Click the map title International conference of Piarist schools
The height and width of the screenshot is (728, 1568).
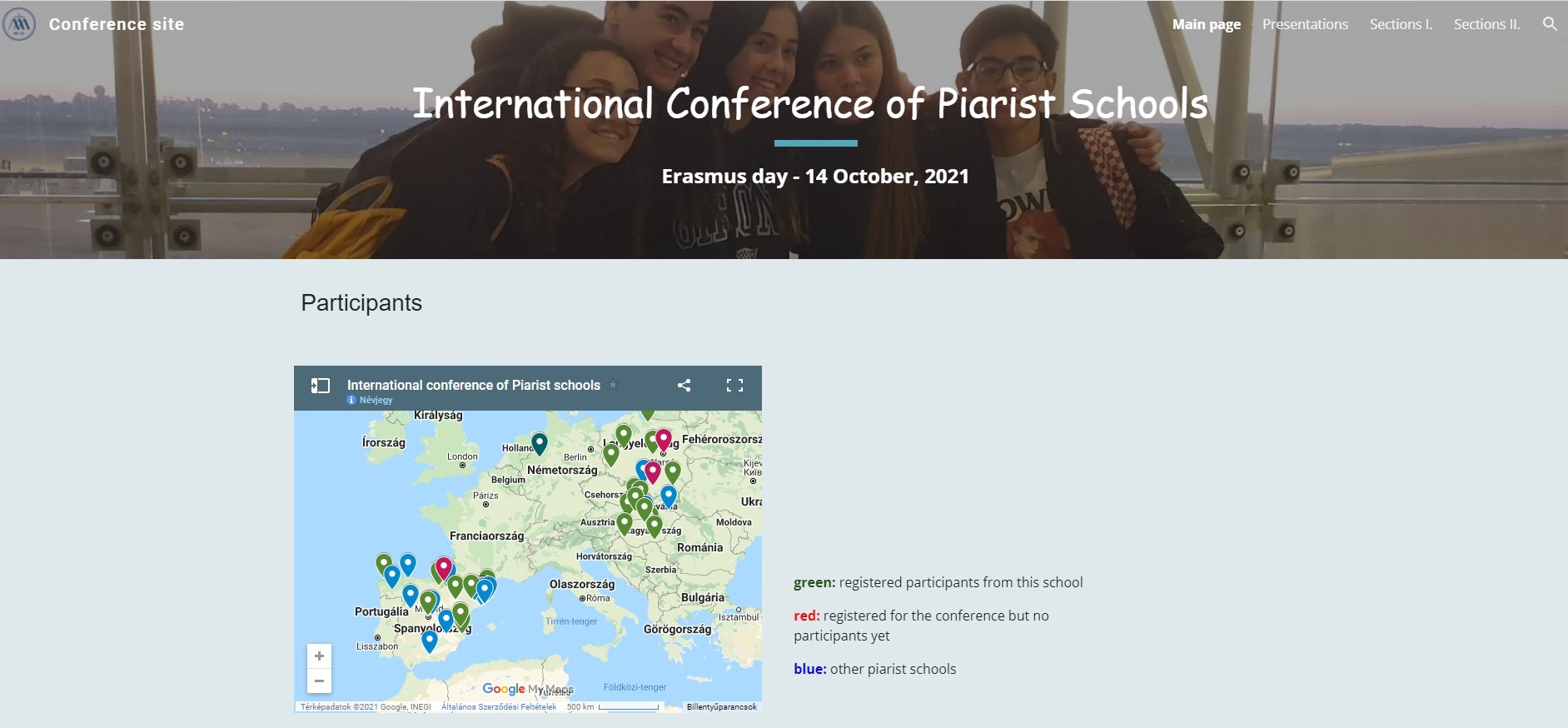(473, 385)
